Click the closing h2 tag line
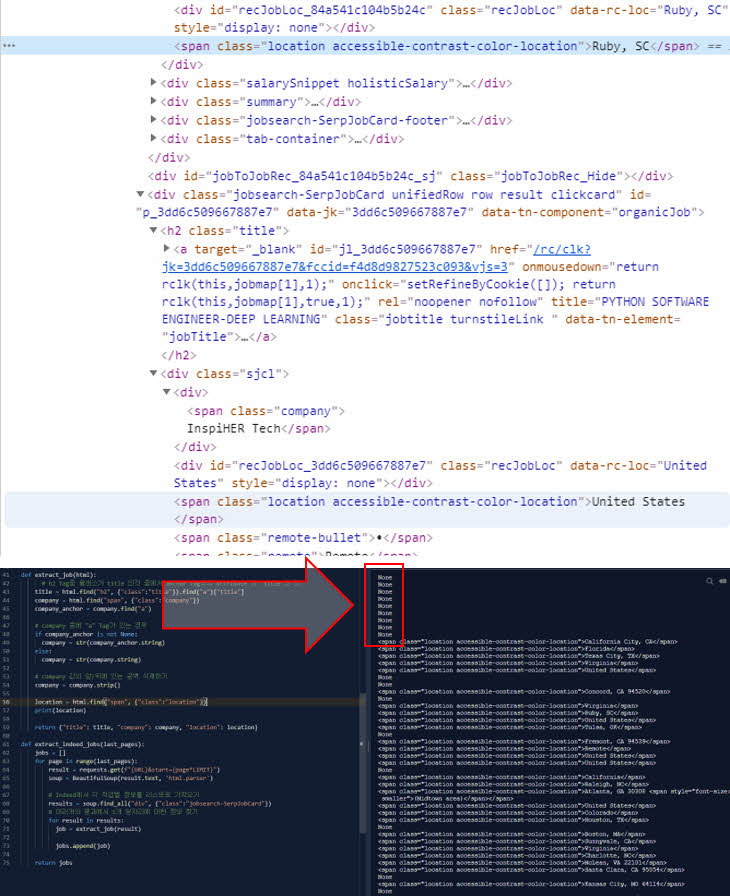 tap(179, 355)
